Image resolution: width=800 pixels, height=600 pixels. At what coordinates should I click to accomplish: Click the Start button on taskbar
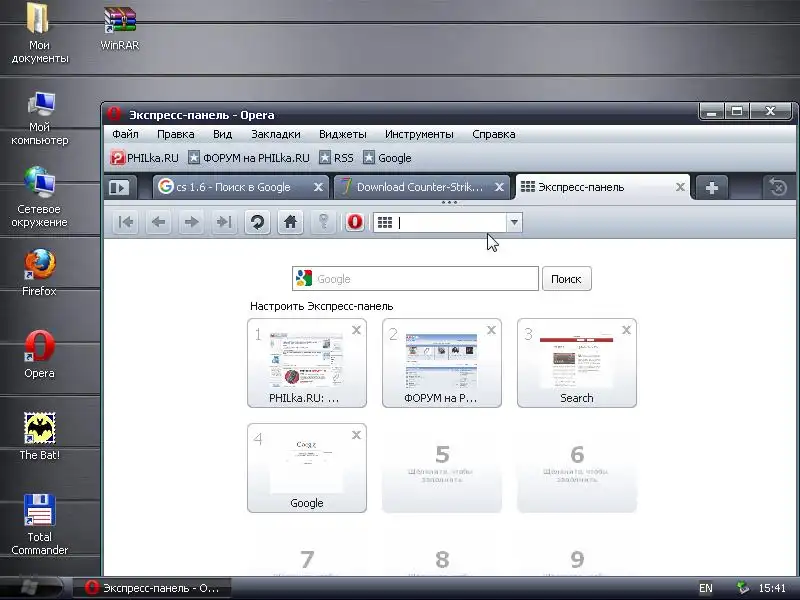[31, 588]
